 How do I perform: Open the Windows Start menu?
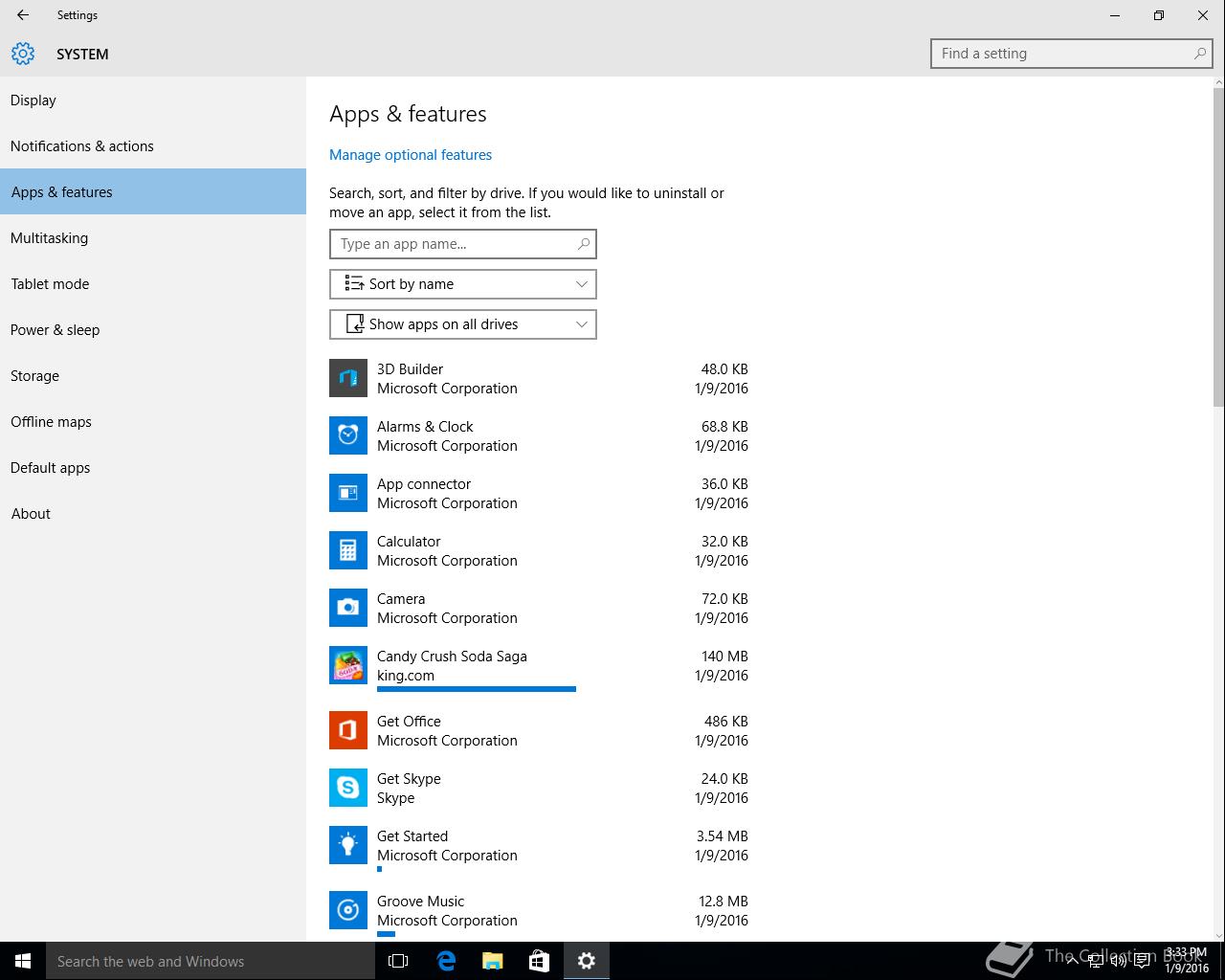23,961
